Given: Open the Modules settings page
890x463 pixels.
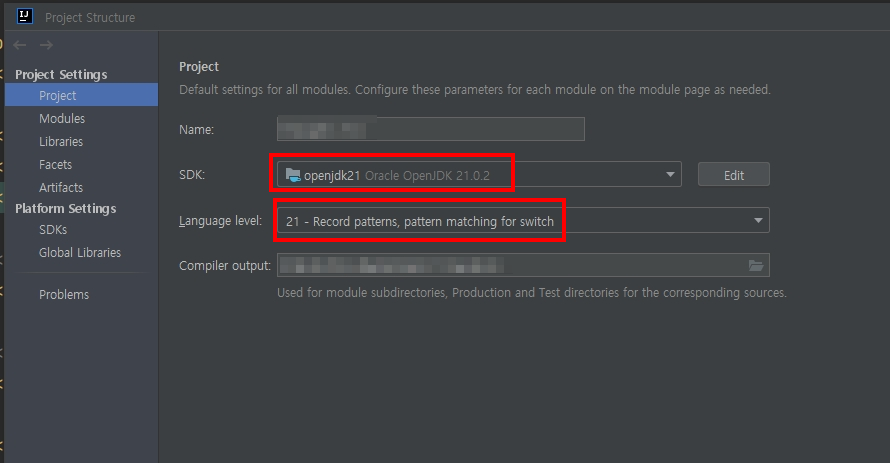Looking at the screenshot, I should pyautogui.click(x=62, y=119).
